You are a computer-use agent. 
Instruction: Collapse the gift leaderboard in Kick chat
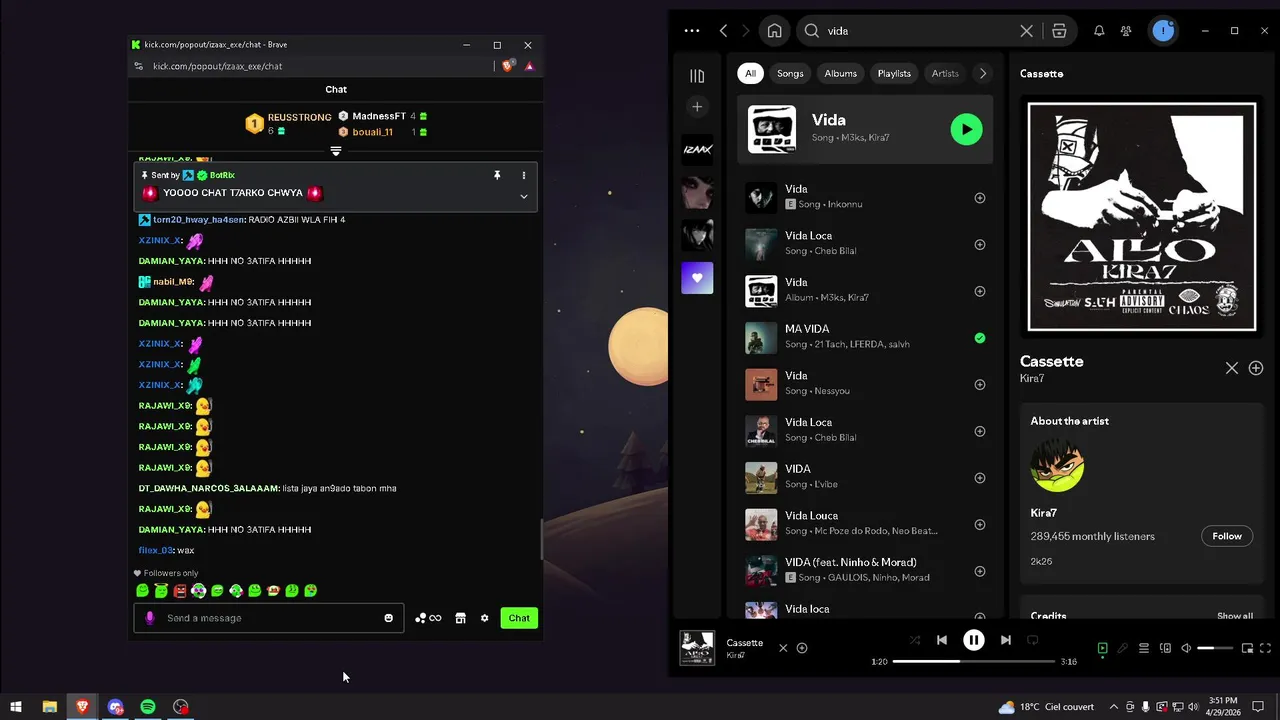click(x=336, y=151)
